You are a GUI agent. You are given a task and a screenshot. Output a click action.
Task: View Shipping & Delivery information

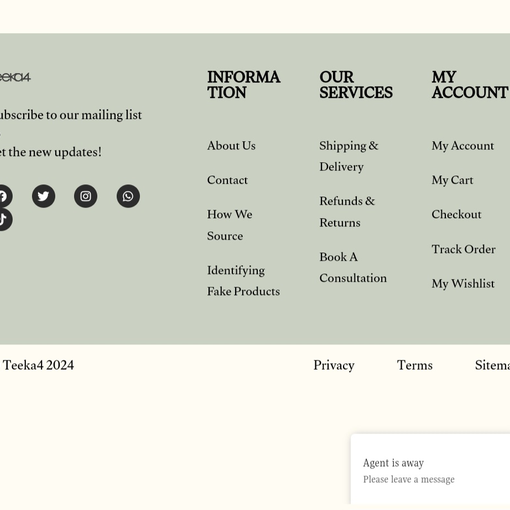point(349,156)
